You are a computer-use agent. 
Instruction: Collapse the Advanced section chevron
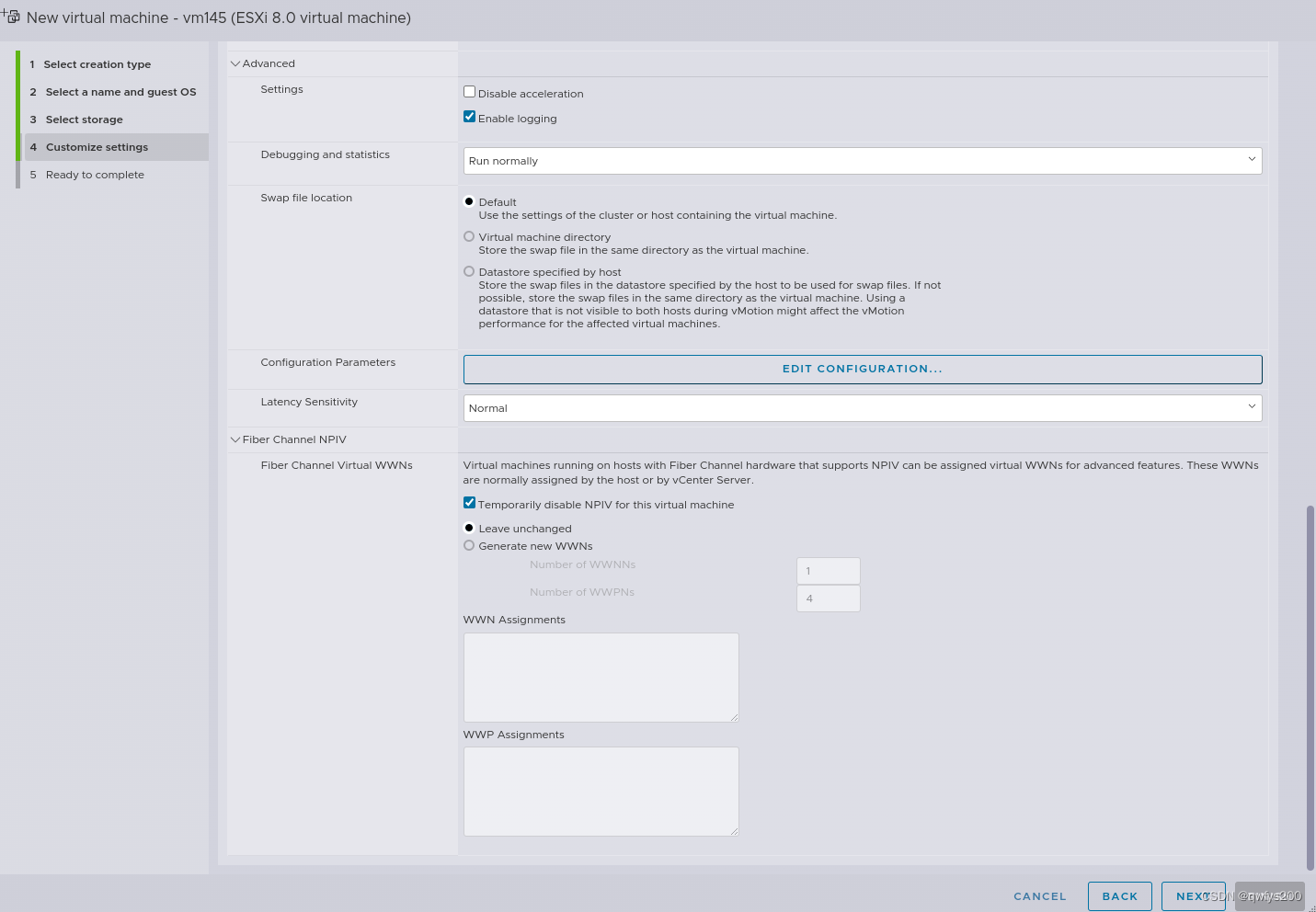235,63
